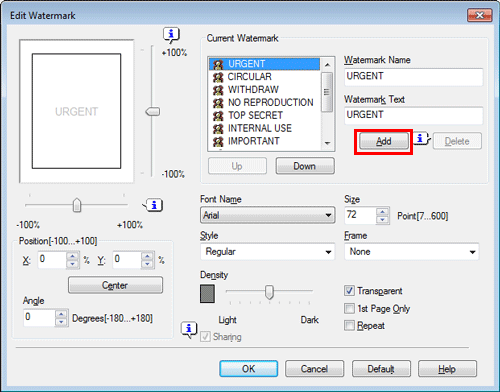Decrease the Angle degrees value

(61, 322)
